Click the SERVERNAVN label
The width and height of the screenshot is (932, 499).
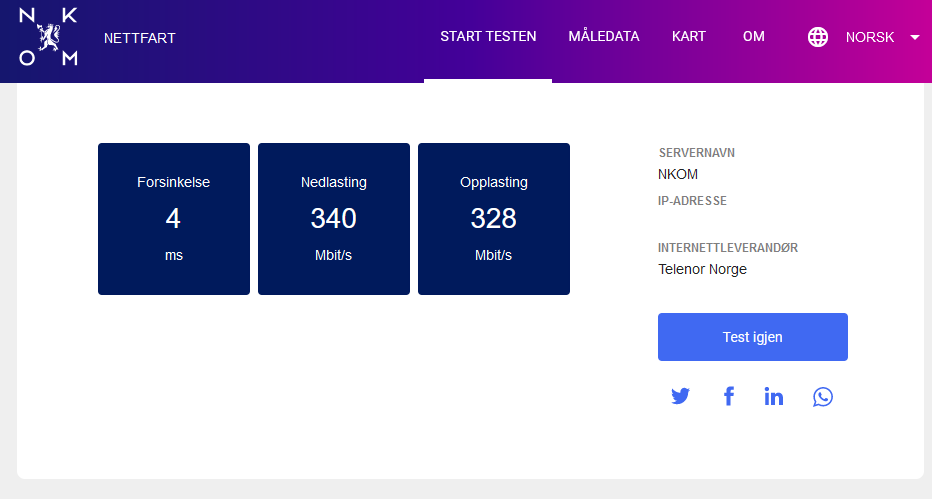(697, 153)
